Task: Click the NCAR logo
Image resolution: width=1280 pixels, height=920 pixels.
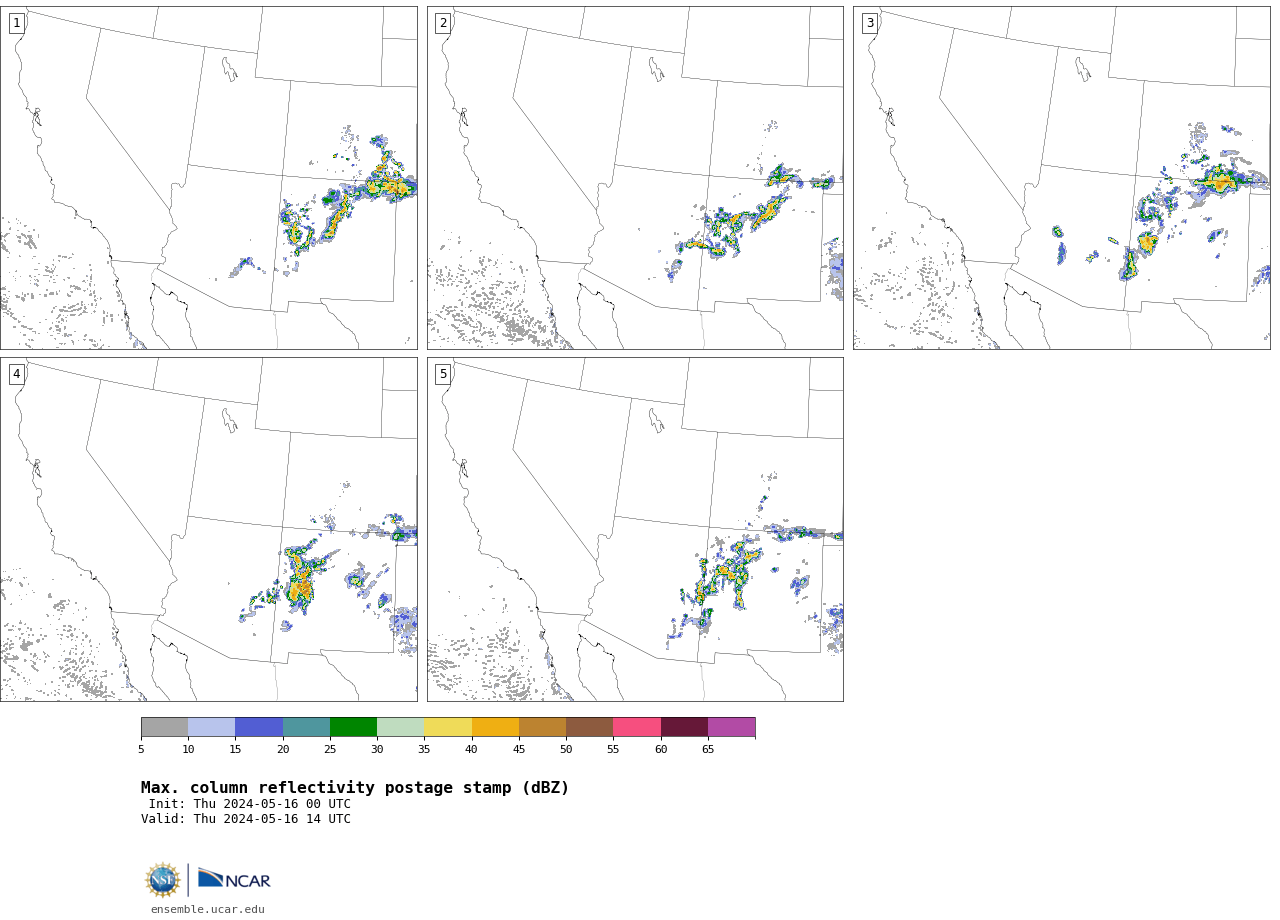Action: (x=234, y=879)
